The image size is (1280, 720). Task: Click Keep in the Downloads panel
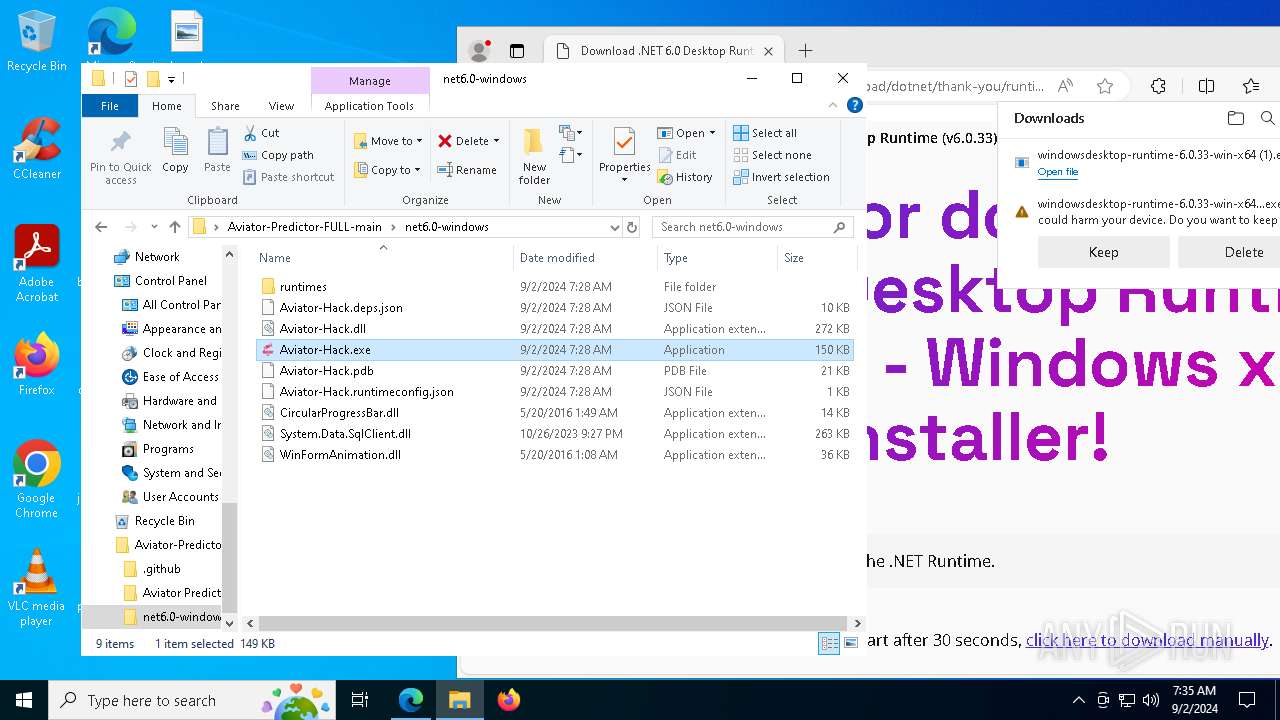tap(1103, 252)
